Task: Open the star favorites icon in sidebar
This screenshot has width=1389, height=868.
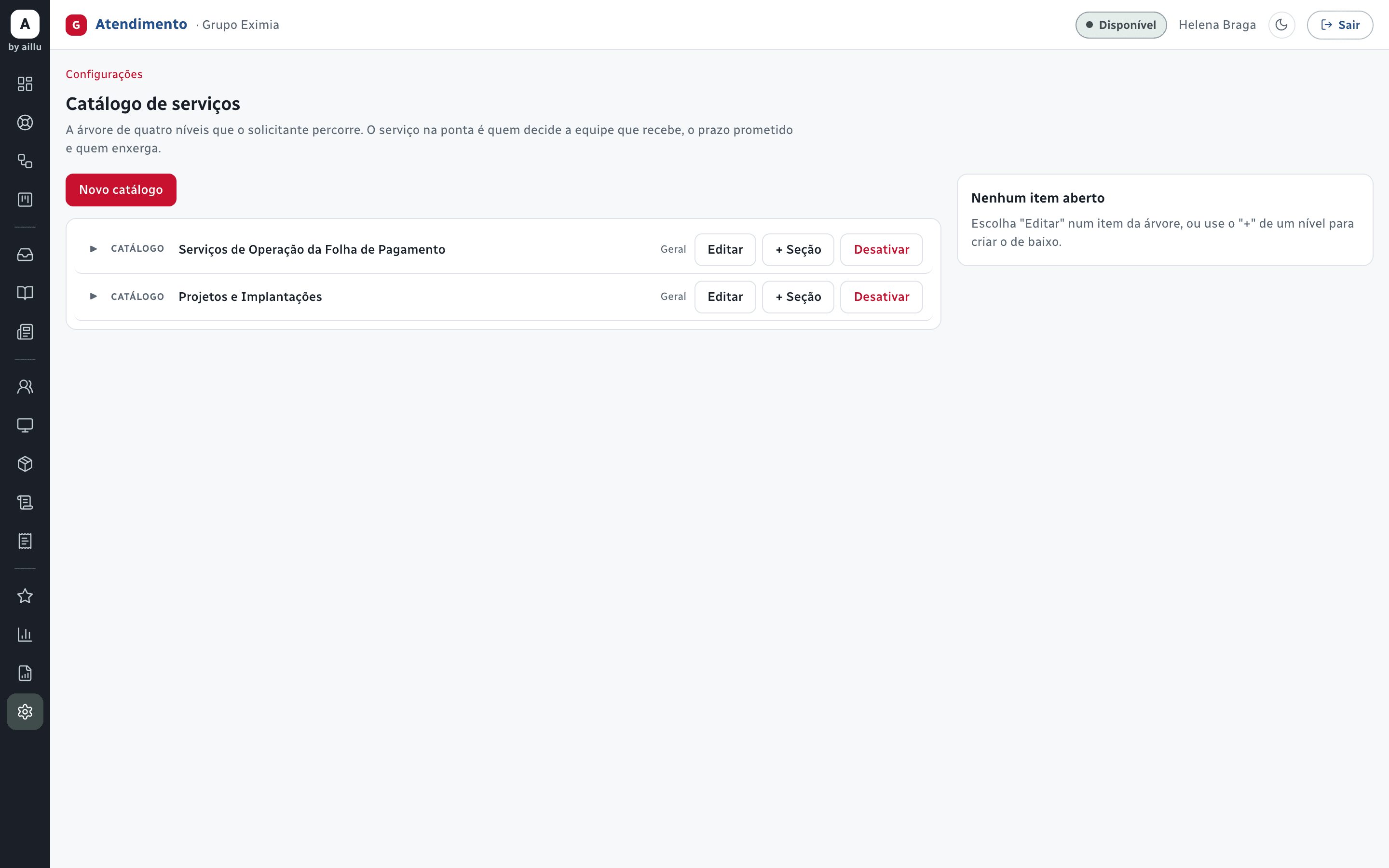Action: coord(25,596)
